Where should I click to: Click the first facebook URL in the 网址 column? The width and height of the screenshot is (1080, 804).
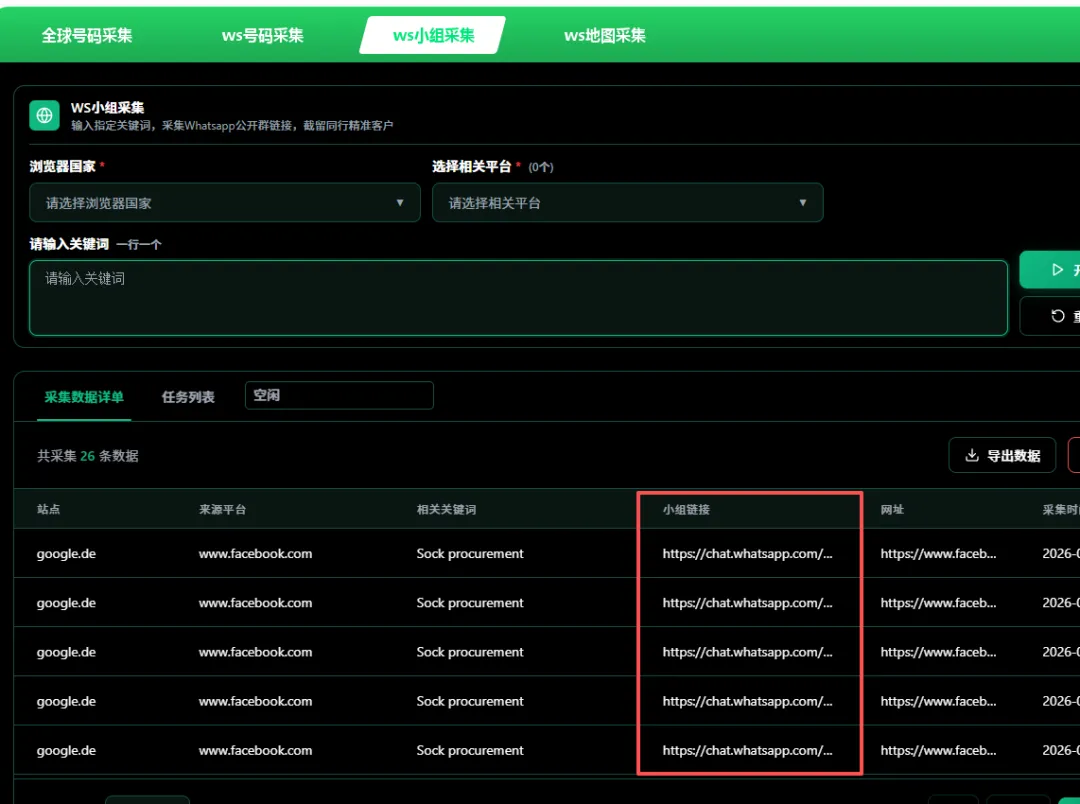[938, 553]
